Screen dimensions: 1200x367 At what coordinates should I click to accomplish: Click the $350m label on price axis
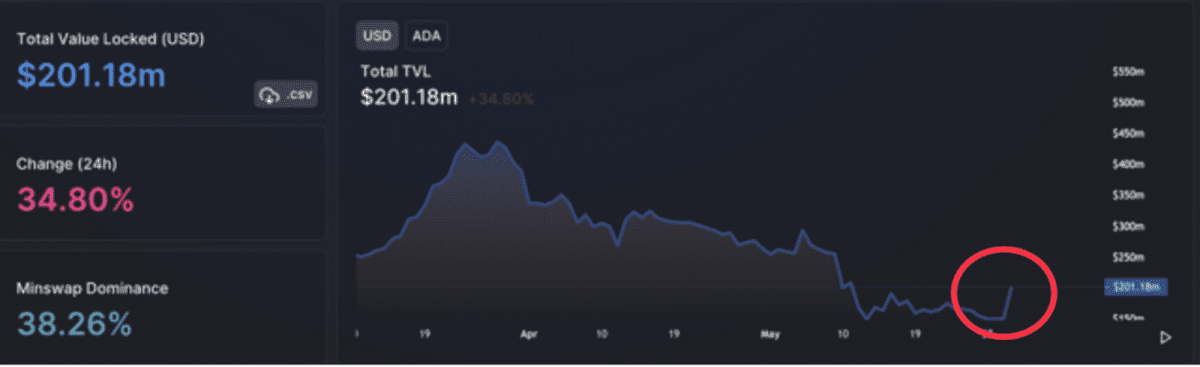(x=1128, y=195)
